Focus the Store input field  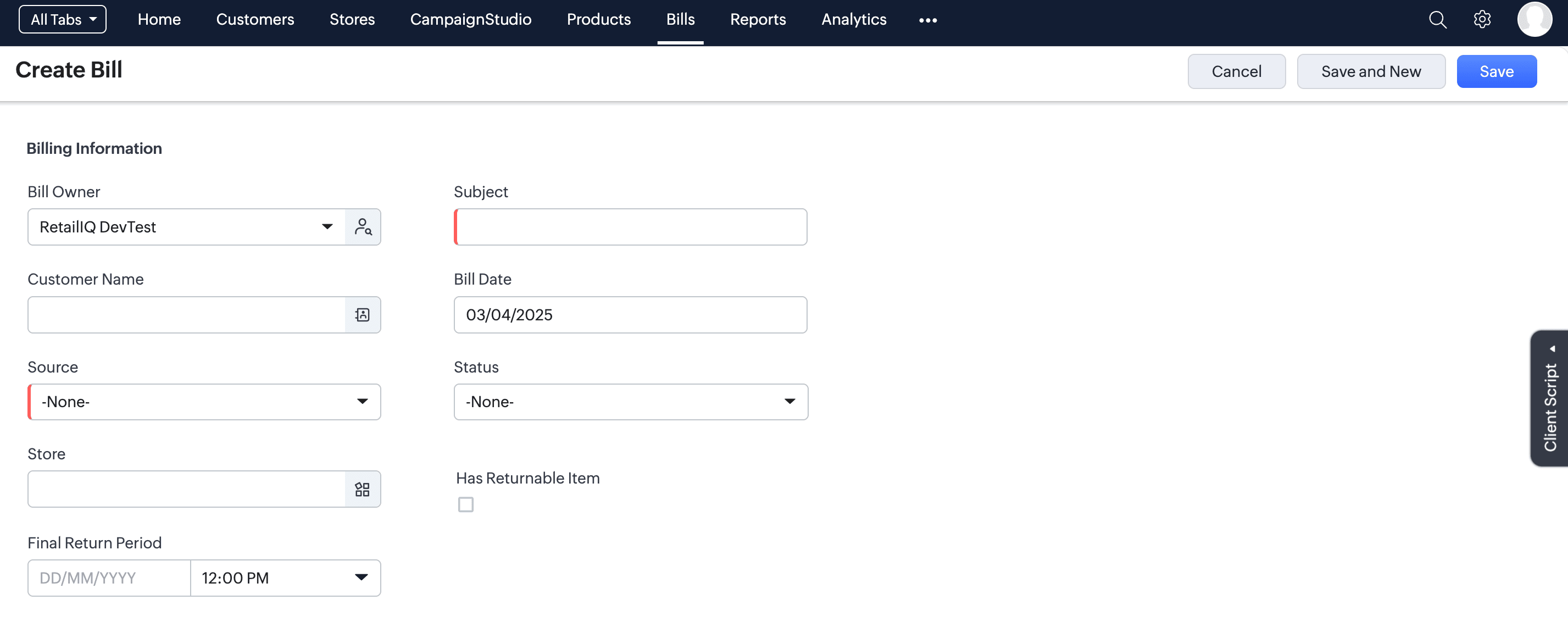[186, 490]
